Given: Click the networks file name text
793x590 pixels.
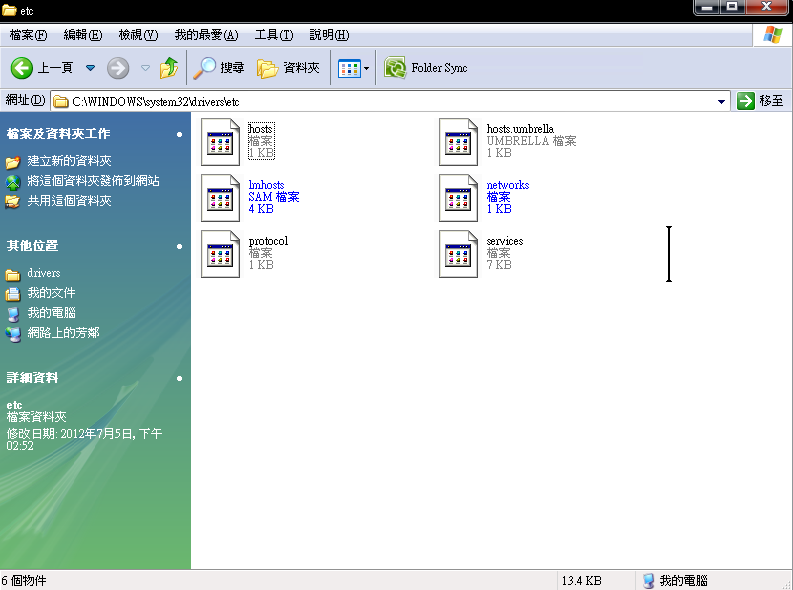Looking at the screenshot, I should point(508,185).
